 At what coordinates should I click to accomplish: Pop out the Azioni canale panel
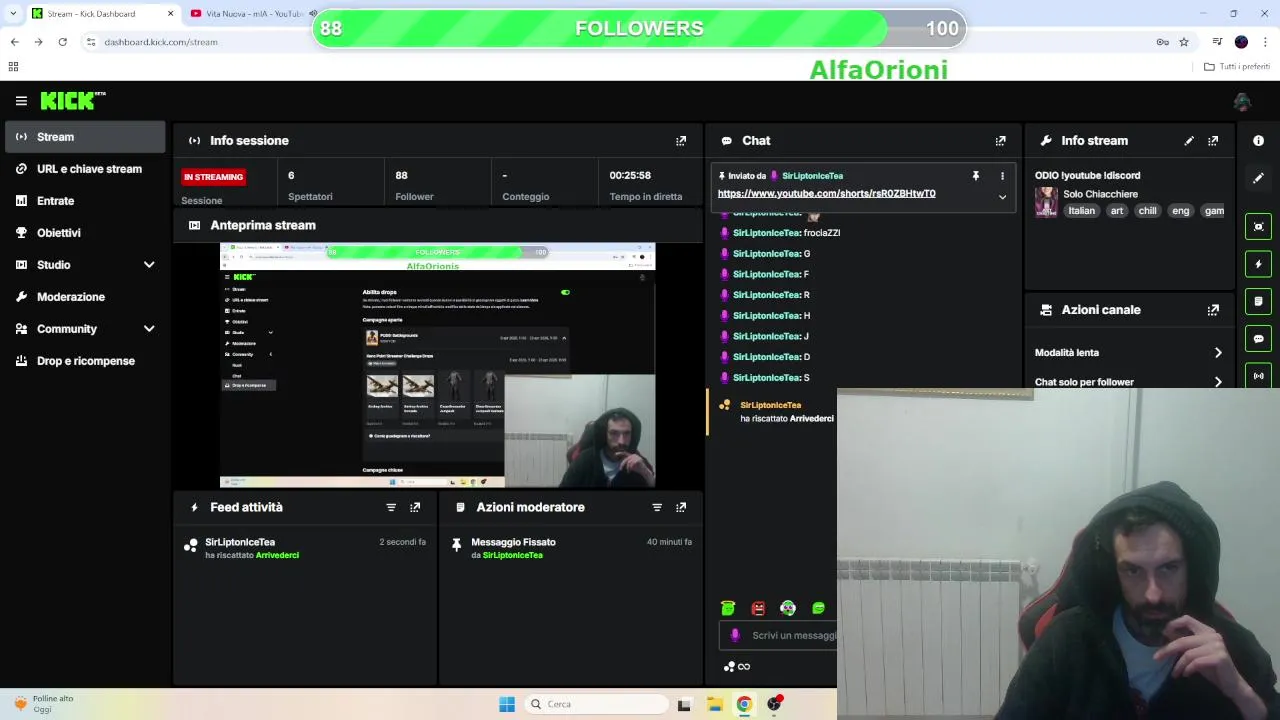click(x=1213, y=310)
